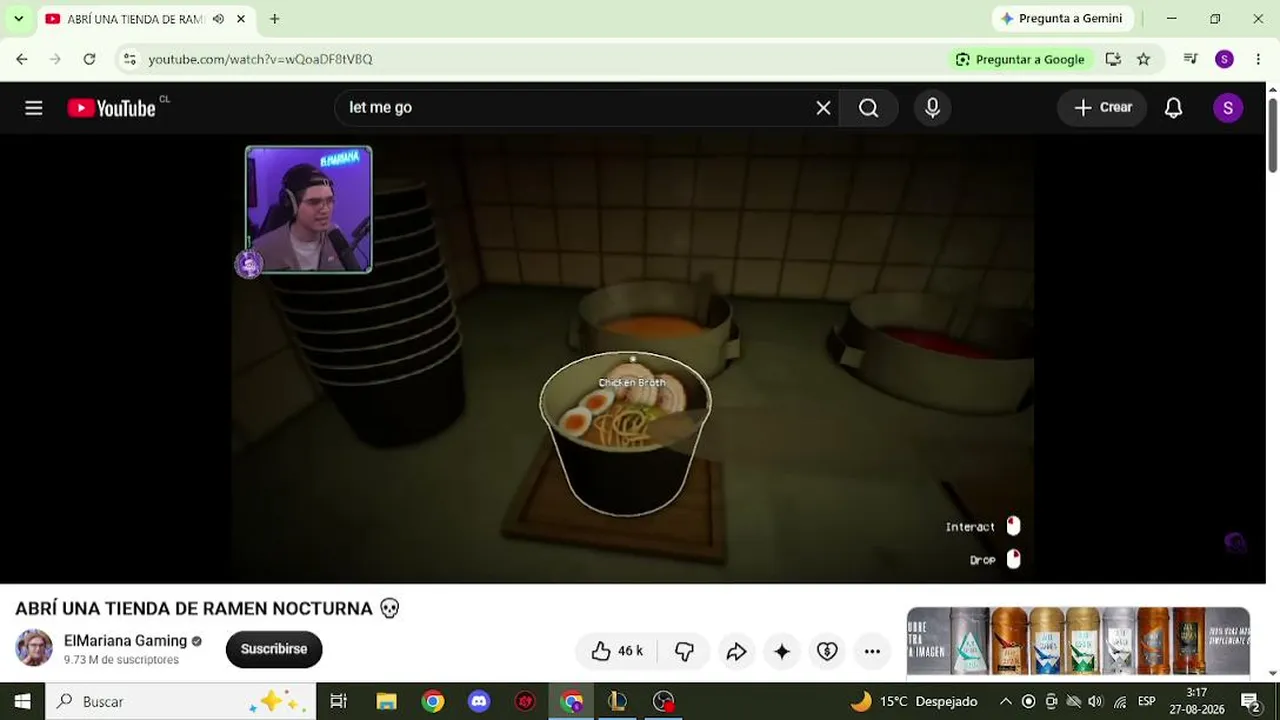The width and height of the screenshot is (1280, 720).
Task: Click the YouTube search magnifier button
Action: tap(868, 108)
